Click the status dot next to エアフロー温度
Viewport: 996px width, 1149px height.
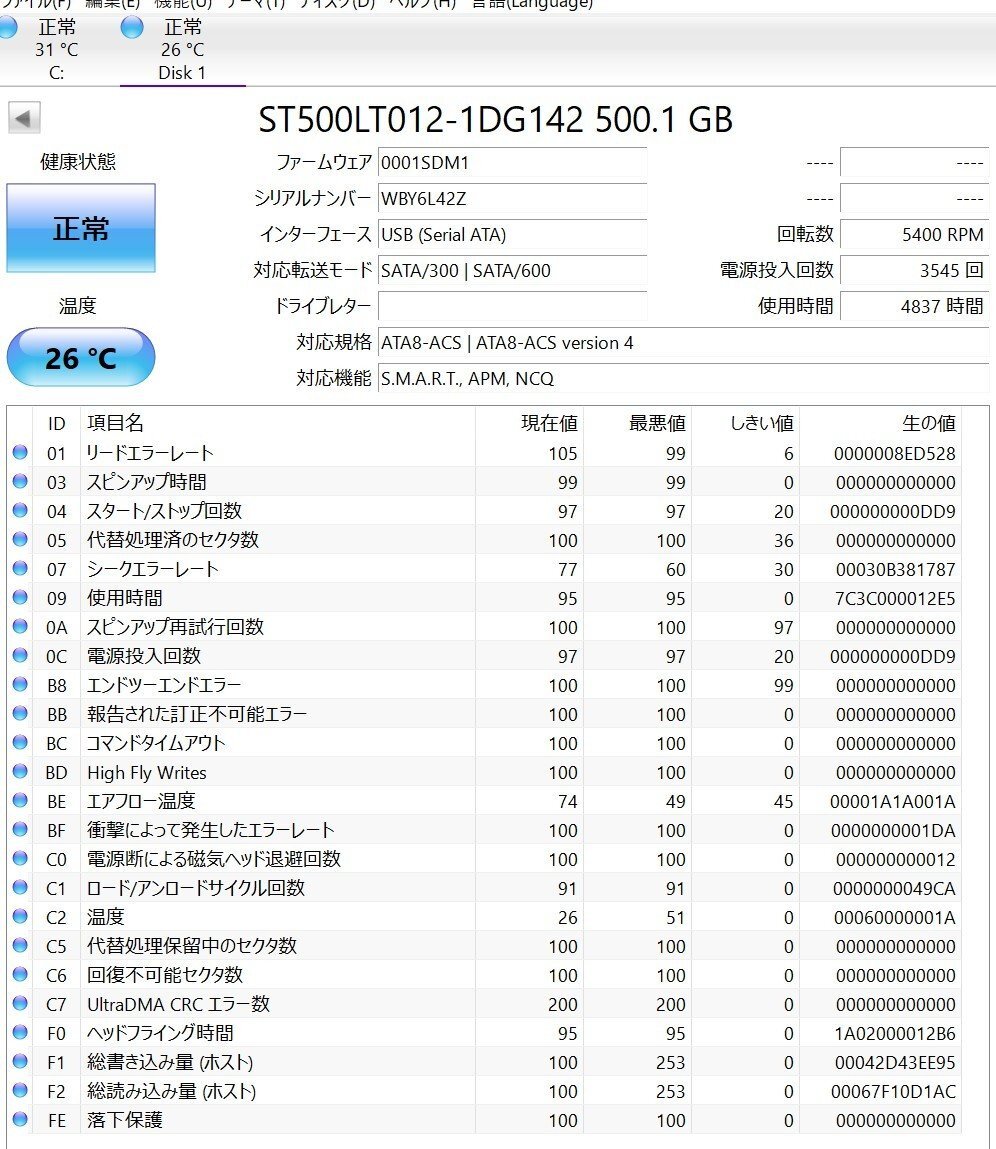pos(22,801)
